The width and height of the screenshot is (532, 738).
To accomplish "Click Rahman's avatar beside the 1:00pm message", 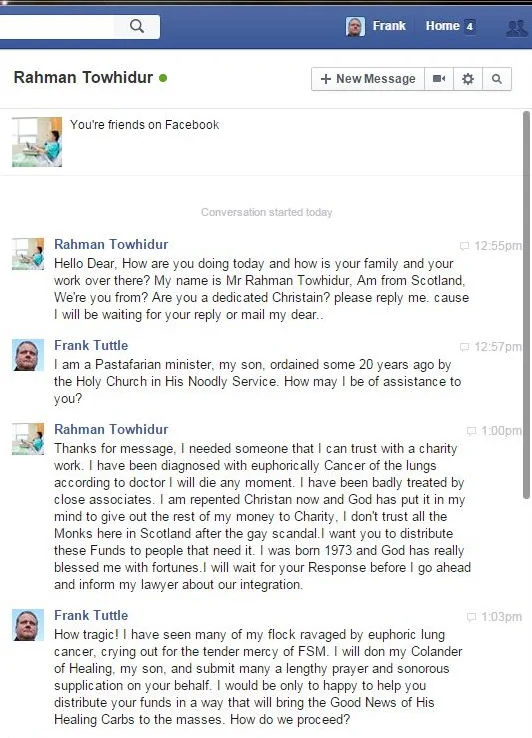I will tap(28, 439).
